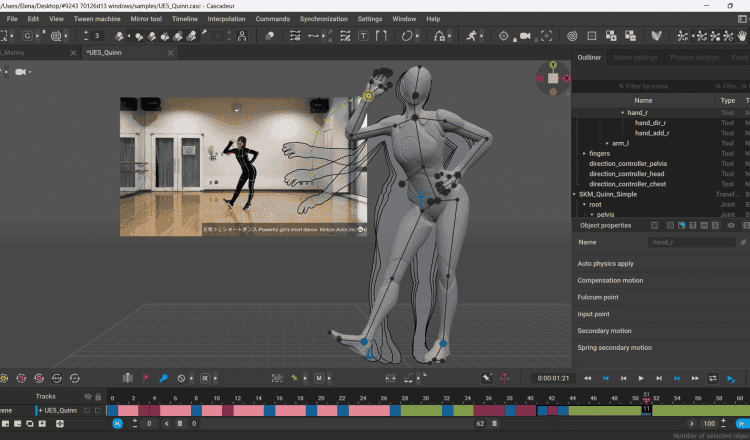Open the Tween machine menu
Viewport: 750px width, 440px height.
point(97,19)
